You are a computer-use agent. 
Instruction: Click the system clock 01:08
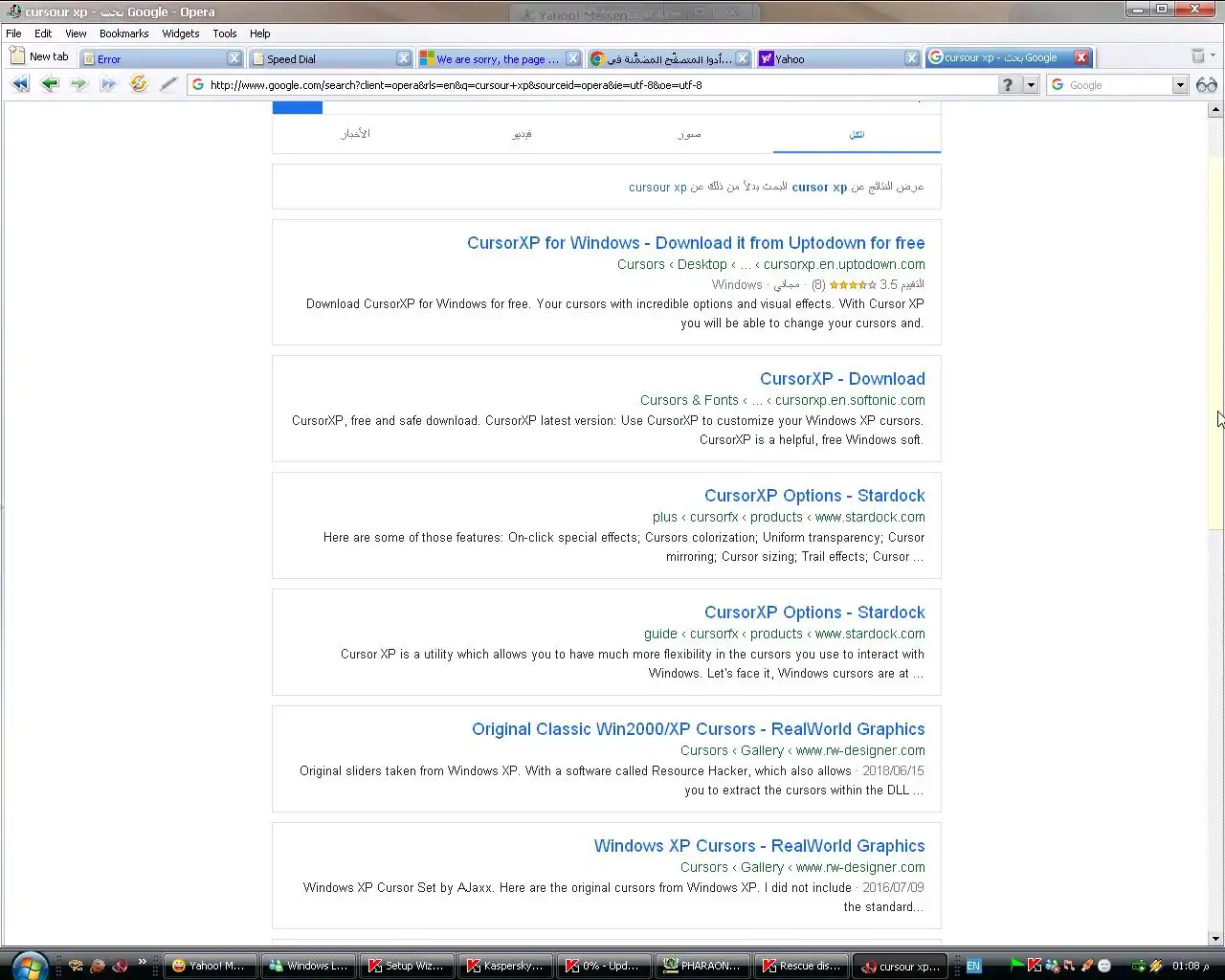click(x=1191, y=966)
